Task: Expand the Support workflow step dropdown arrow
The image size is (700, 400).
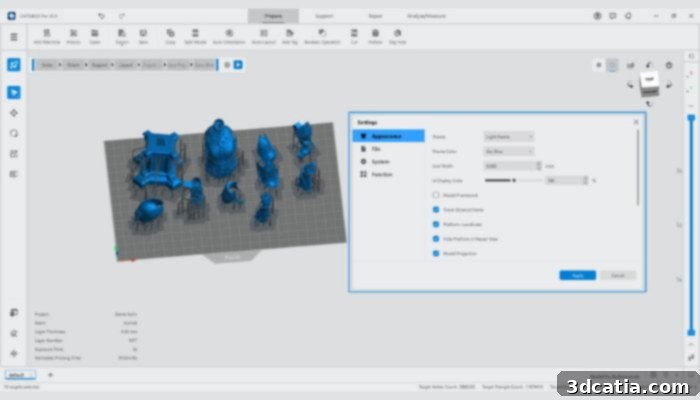Action: 112,65
